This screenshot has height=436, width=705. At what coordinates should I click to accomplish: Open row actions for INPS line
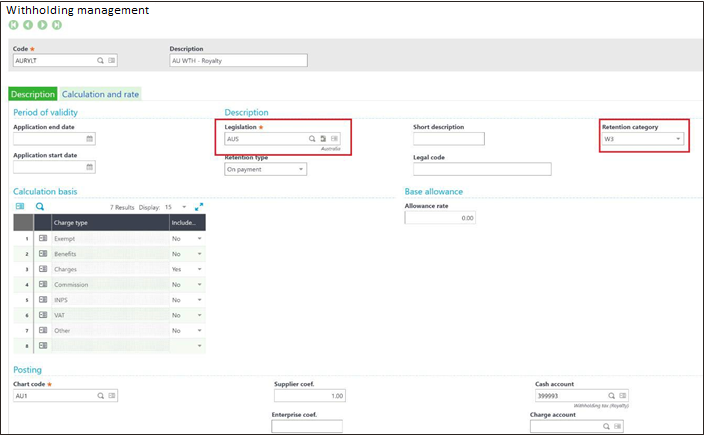43,300
